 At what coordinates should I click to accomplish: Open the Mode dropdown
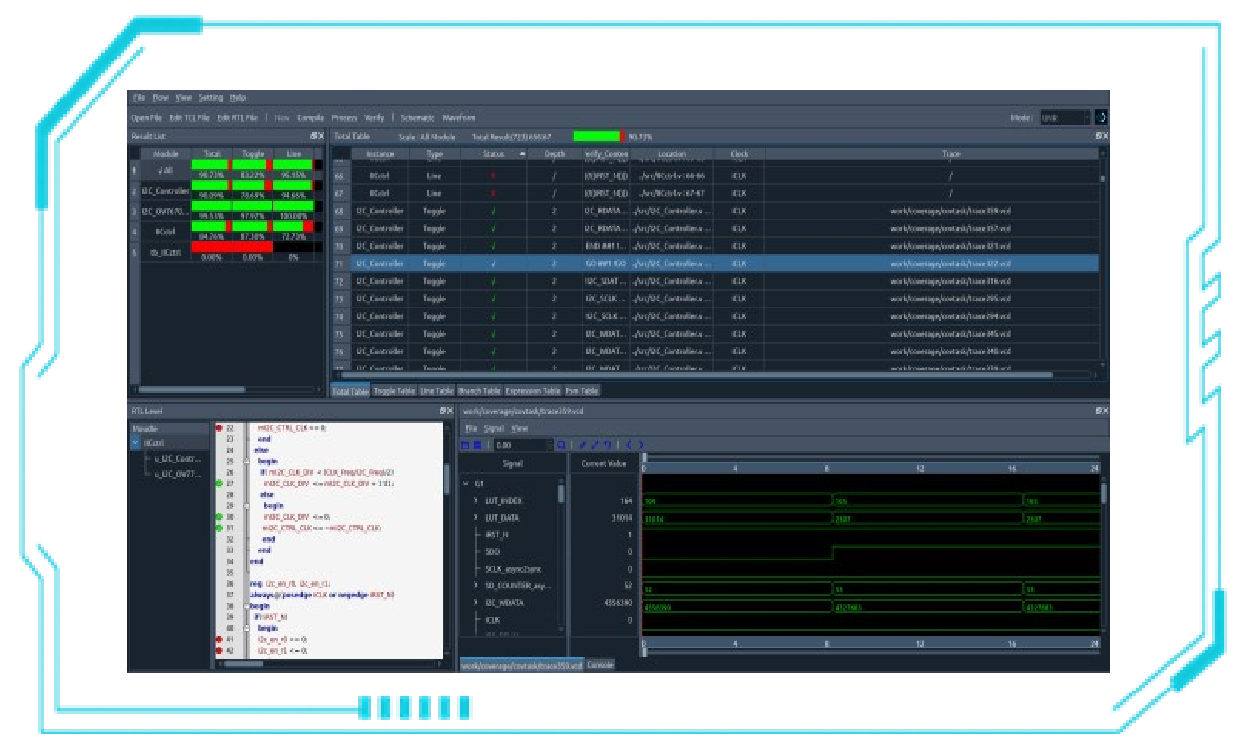click(1065, 118)
